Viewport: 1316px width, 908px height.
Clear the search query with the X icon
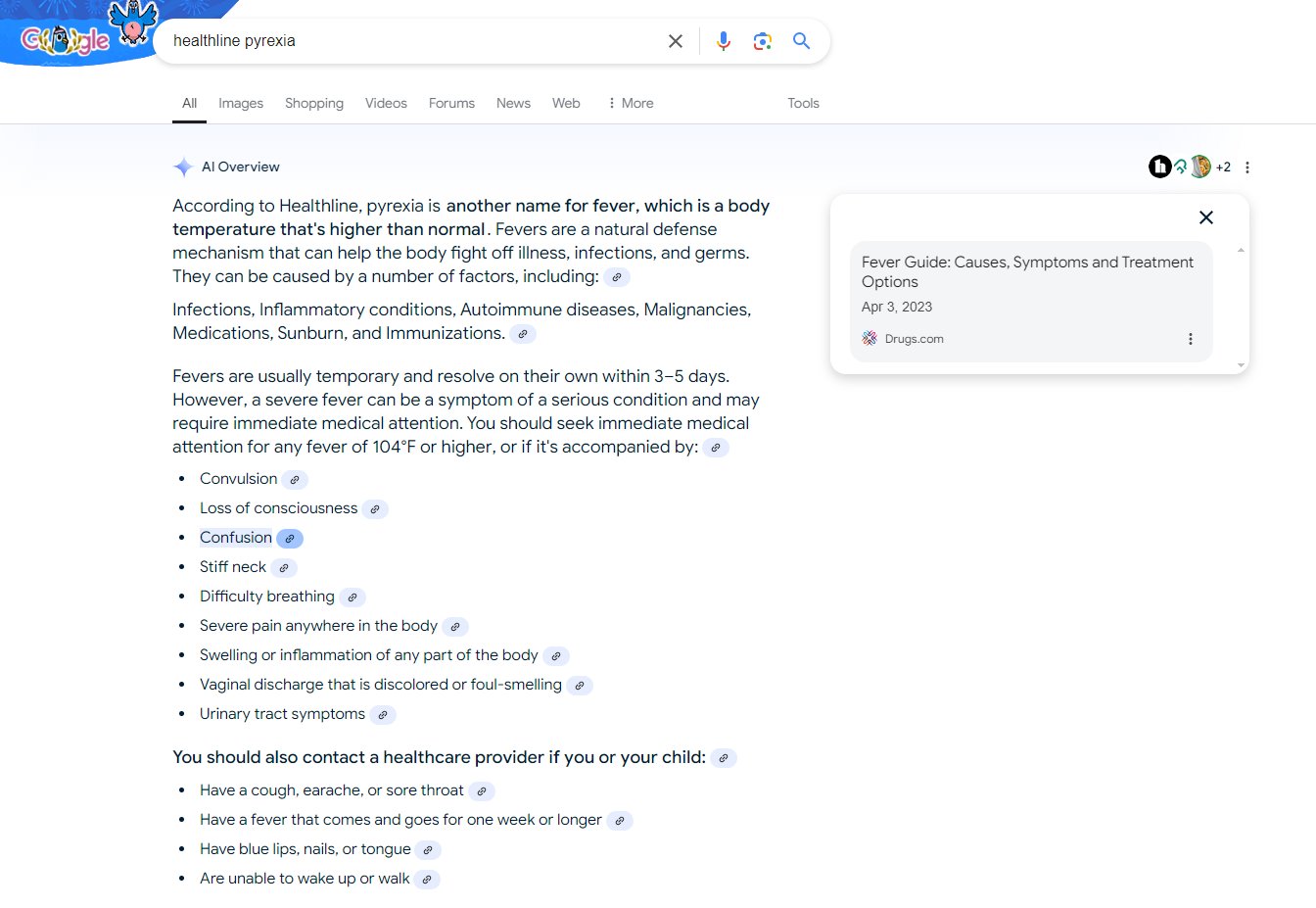click(676, 41)
